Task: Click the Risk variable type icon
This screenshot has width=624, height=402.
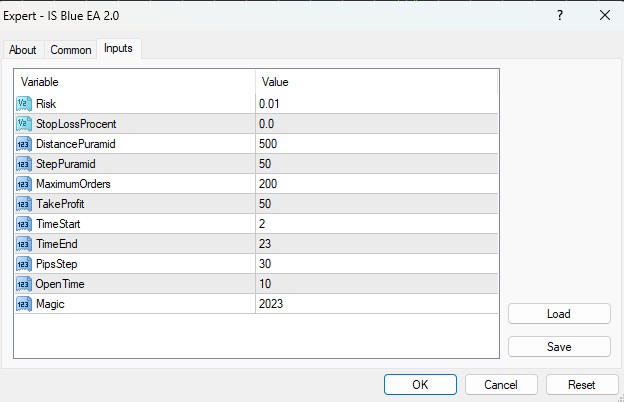Action: (x=24, y=103)
